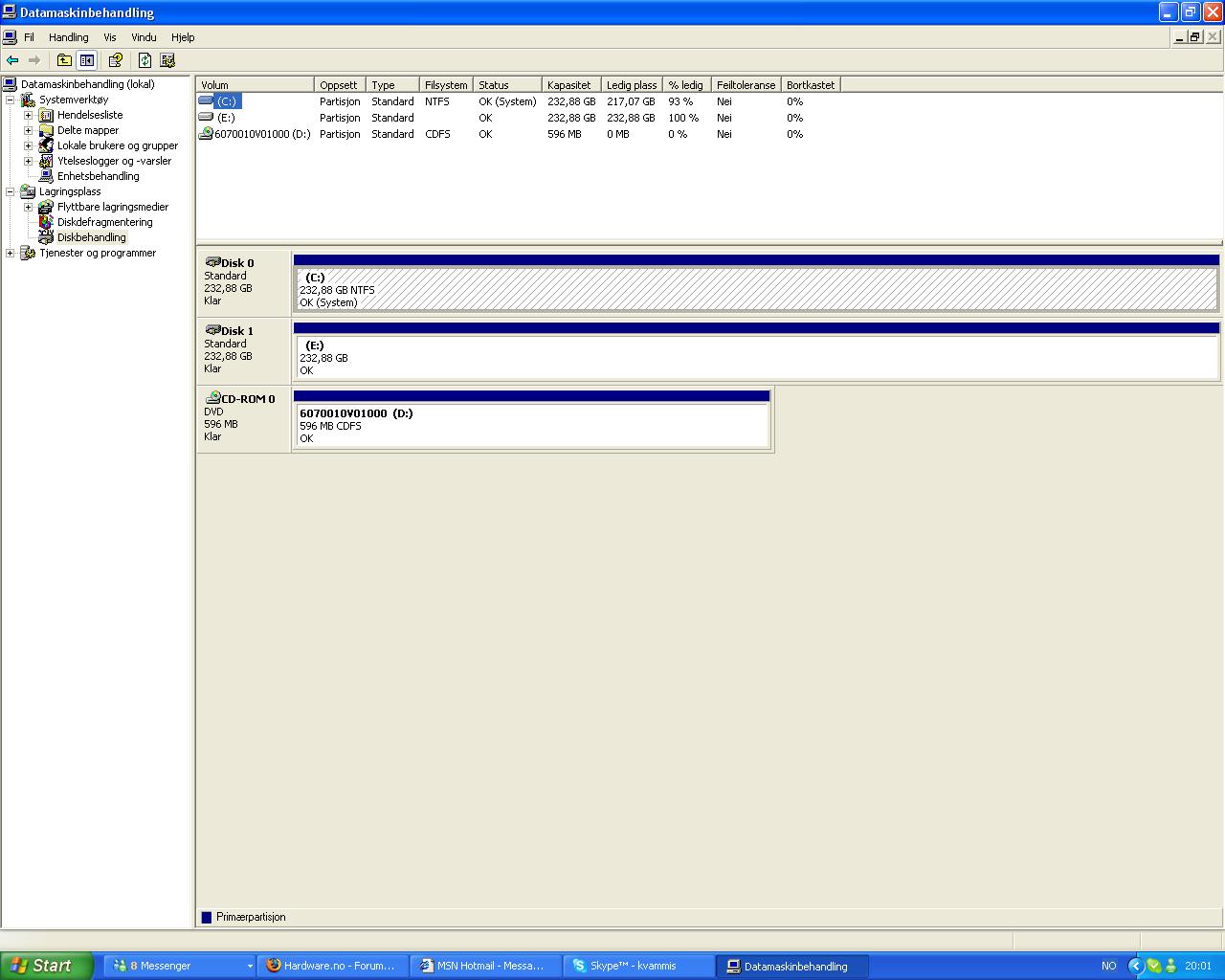
Task: Expand Lokale brukere og grupper node
Action: (x=29, y=145)
